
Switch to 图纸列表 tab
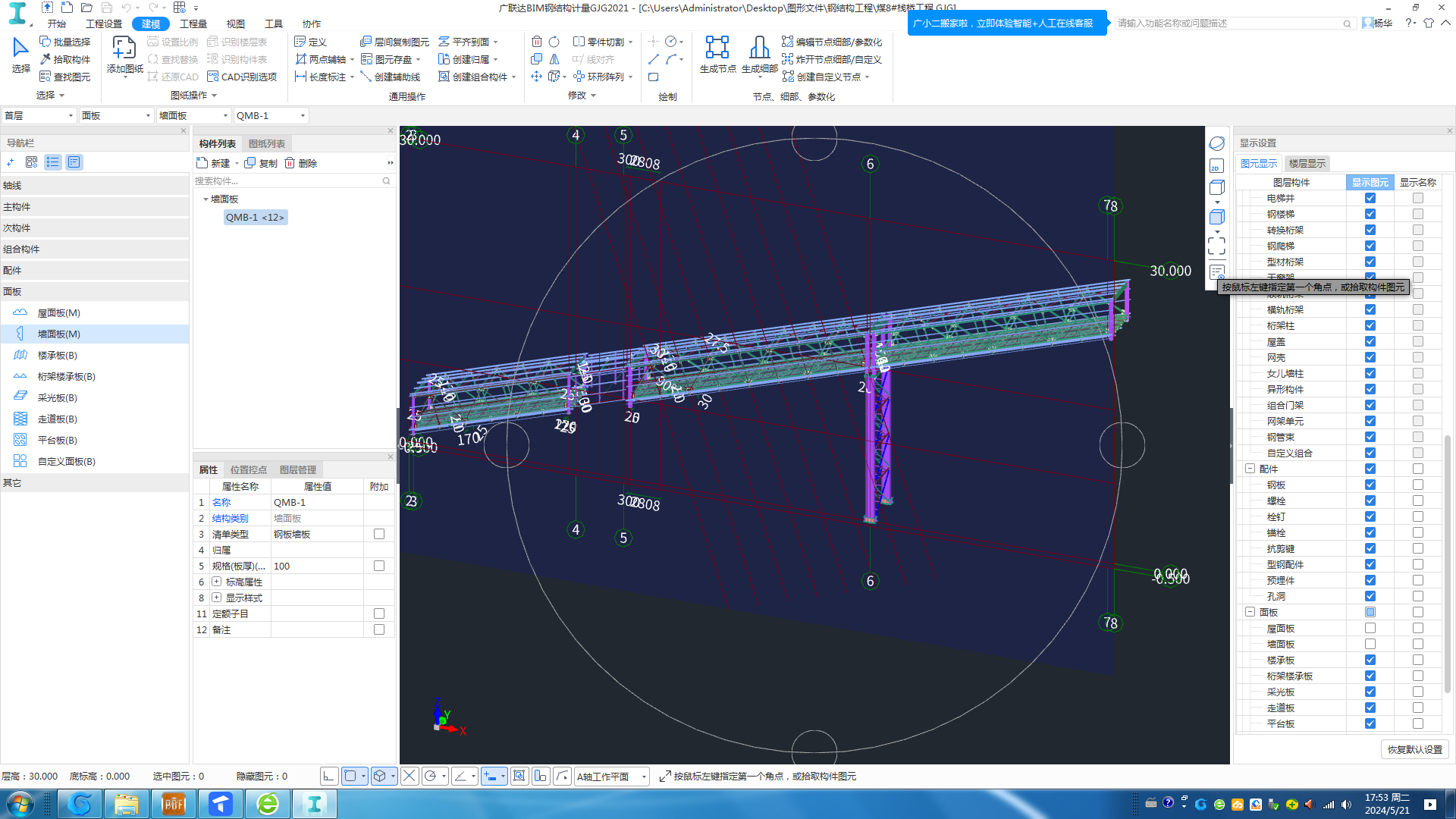267,143
